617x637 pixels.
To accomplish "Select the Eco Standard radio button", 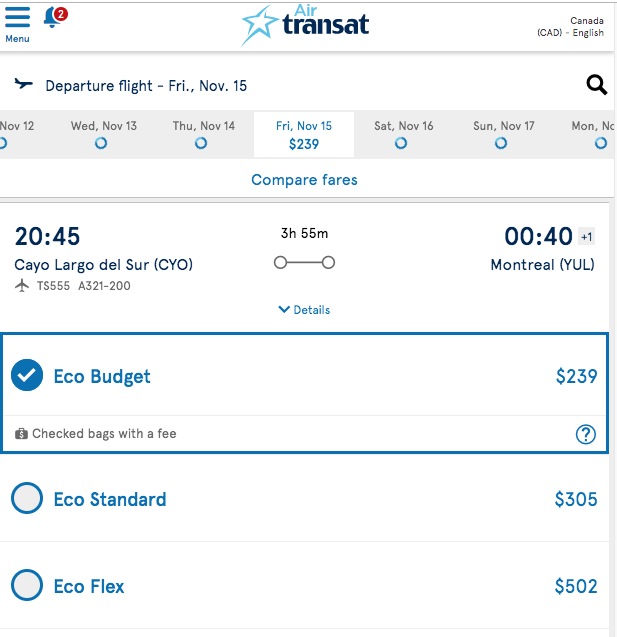I will 27,498.
